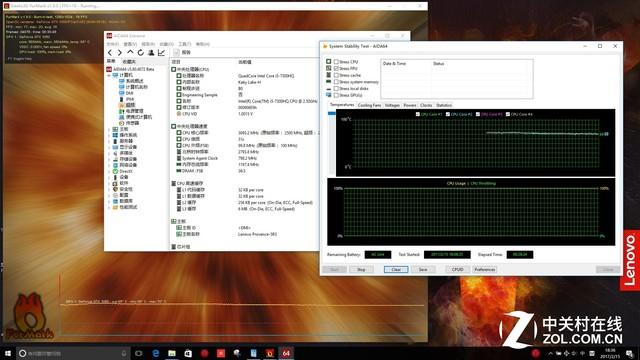Refresh the AIDA64 view
The width and height of the screenshot is (640, 360).
click(140, 53)
